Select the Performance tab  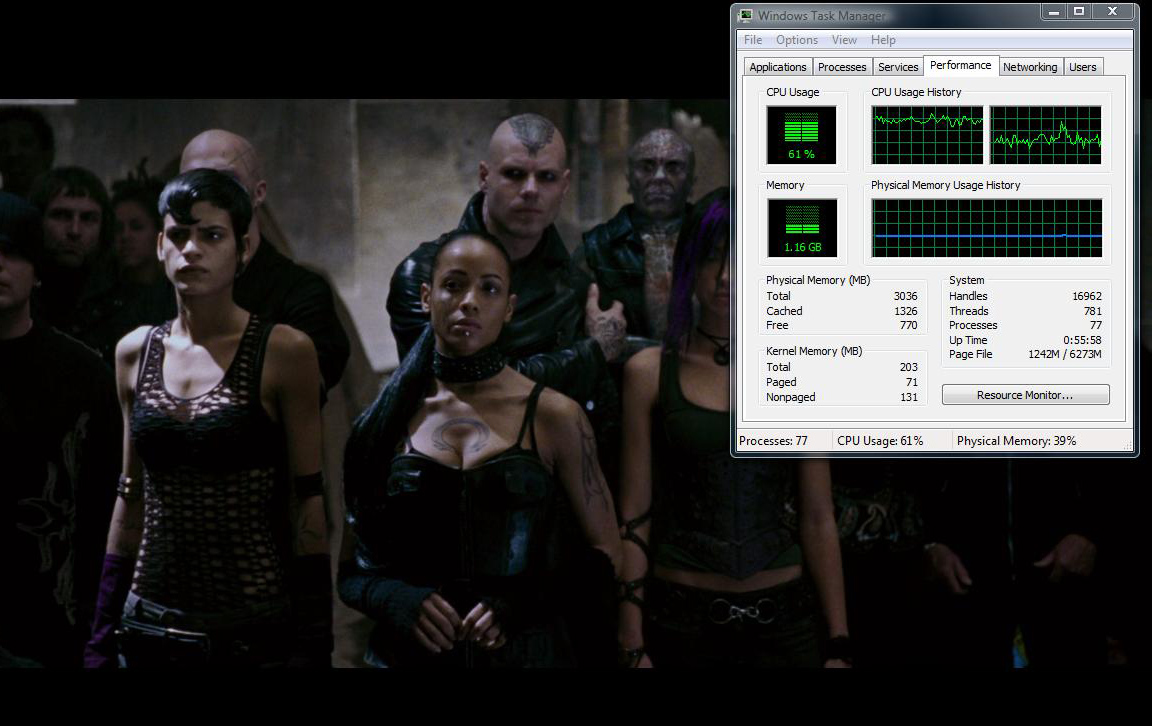click(x=960, y=65)
